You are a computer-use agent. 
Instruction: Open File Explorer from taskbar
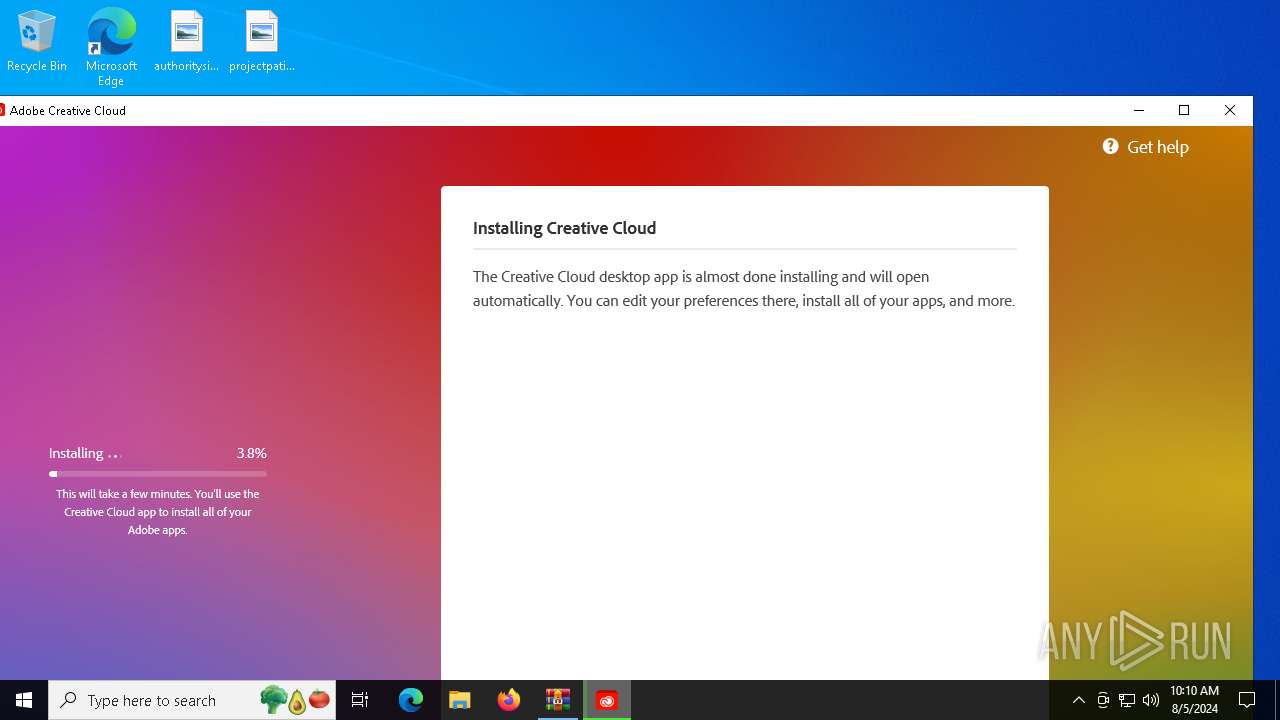click(460, 700)
